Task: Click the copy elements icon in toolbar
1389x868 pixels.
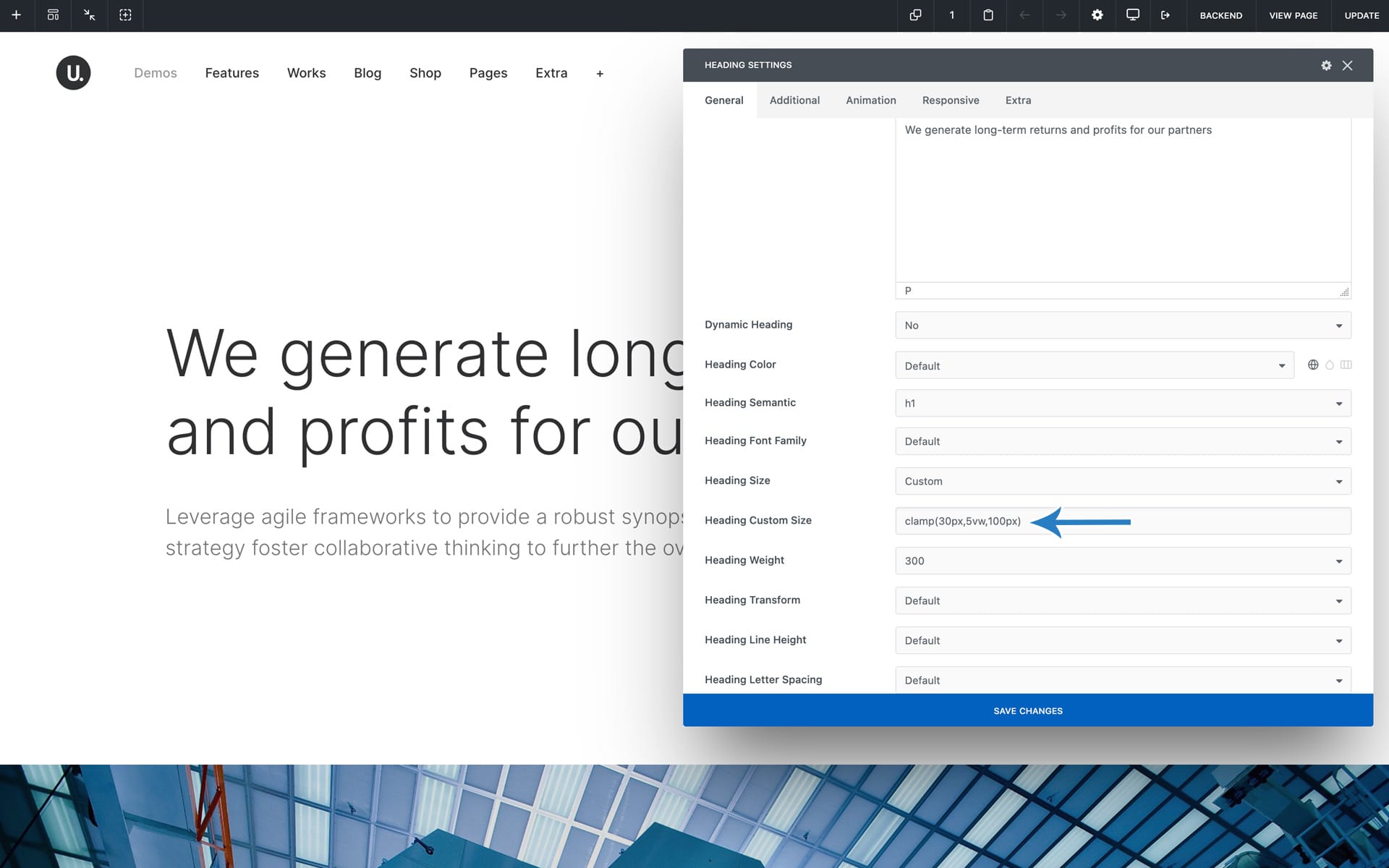Action: 915,15
